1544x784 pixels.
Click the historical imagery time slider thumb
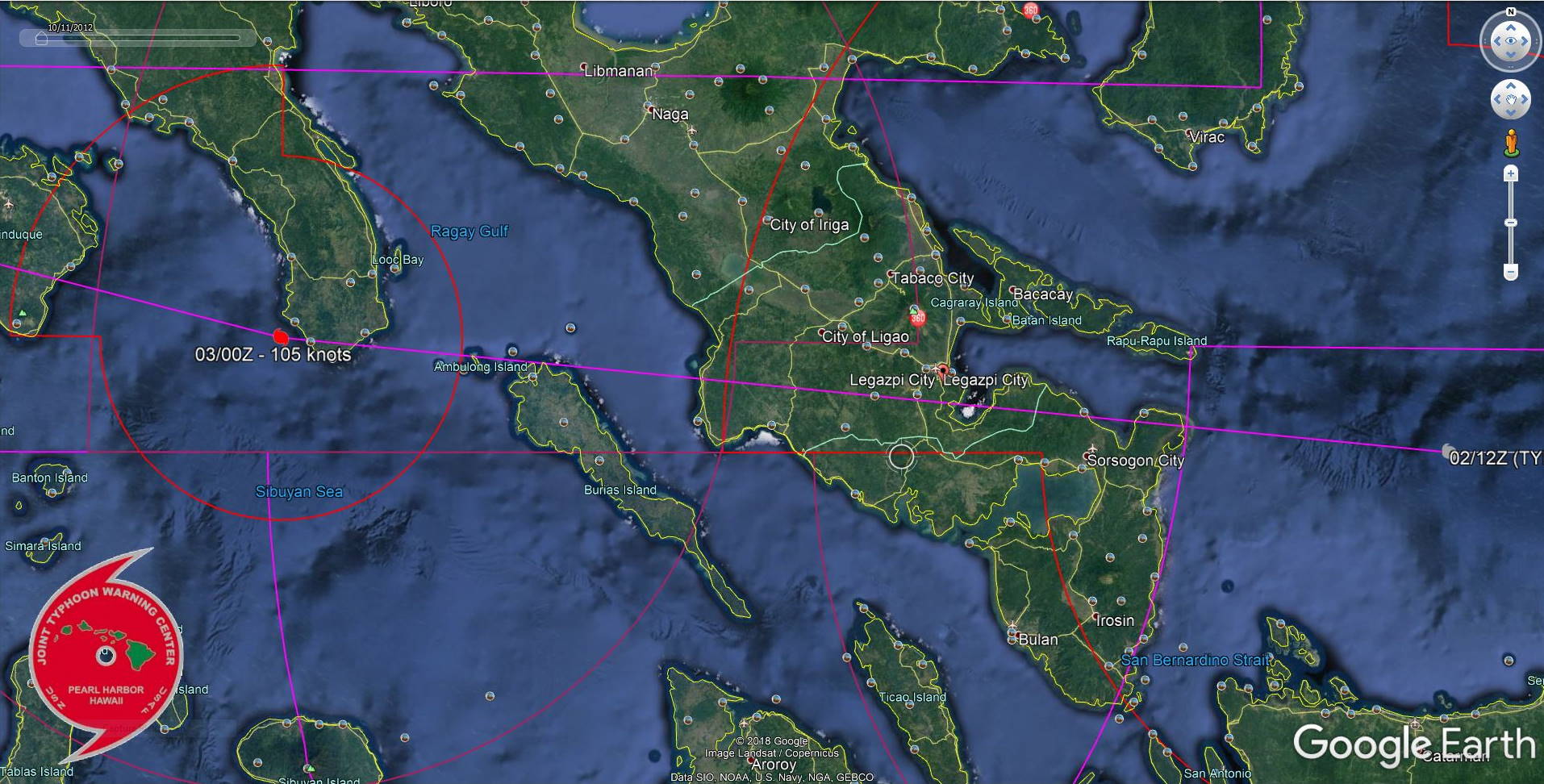pos(41,39)
